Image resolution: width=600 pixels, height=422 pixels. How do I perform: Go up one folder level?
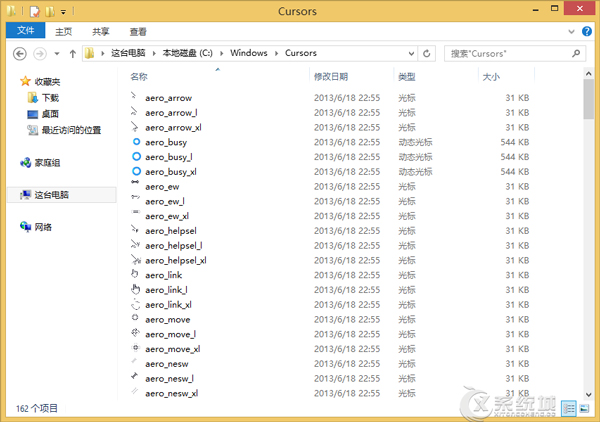73,54
